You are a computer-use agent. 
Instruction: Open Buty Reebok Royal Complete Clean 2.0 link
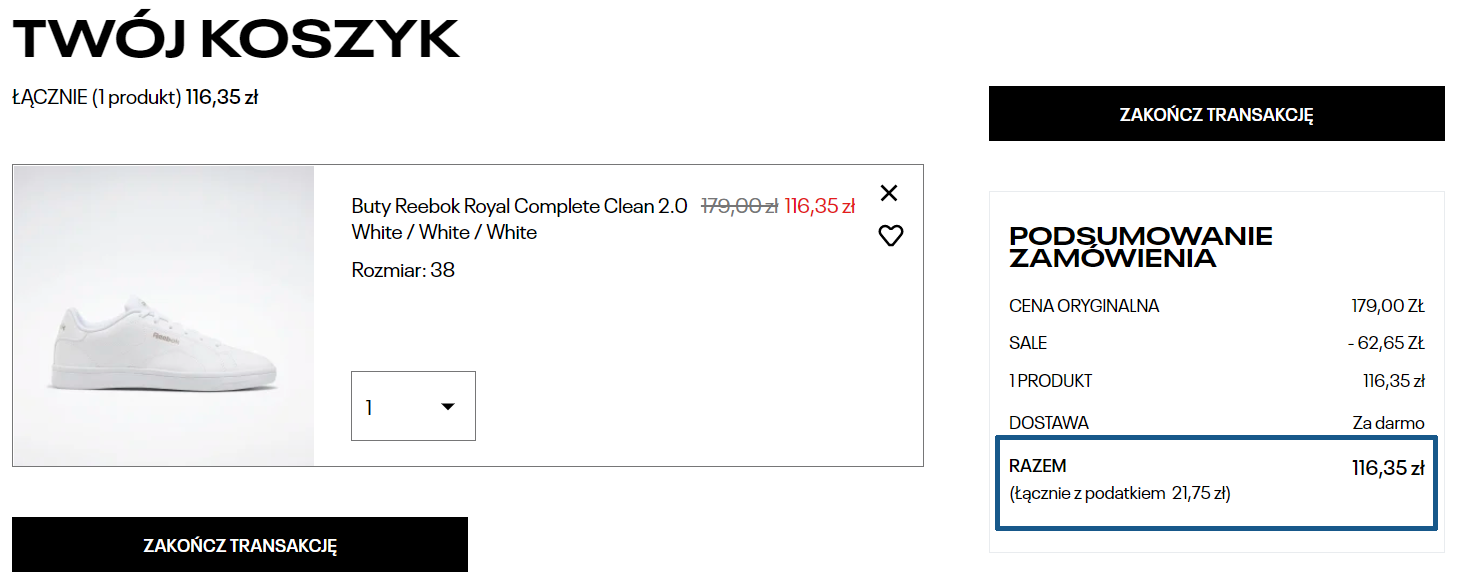[519, 206]
